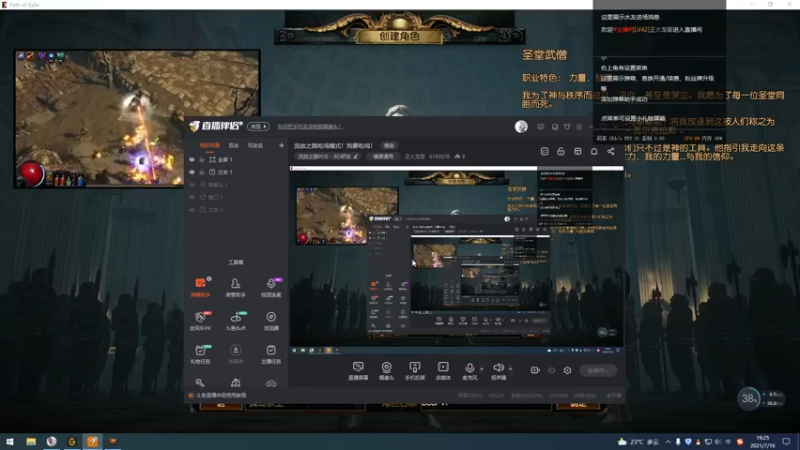Show the 窗口 1 source layer
The height and width of the screenshot is (450, 800).
click(192, 197)
